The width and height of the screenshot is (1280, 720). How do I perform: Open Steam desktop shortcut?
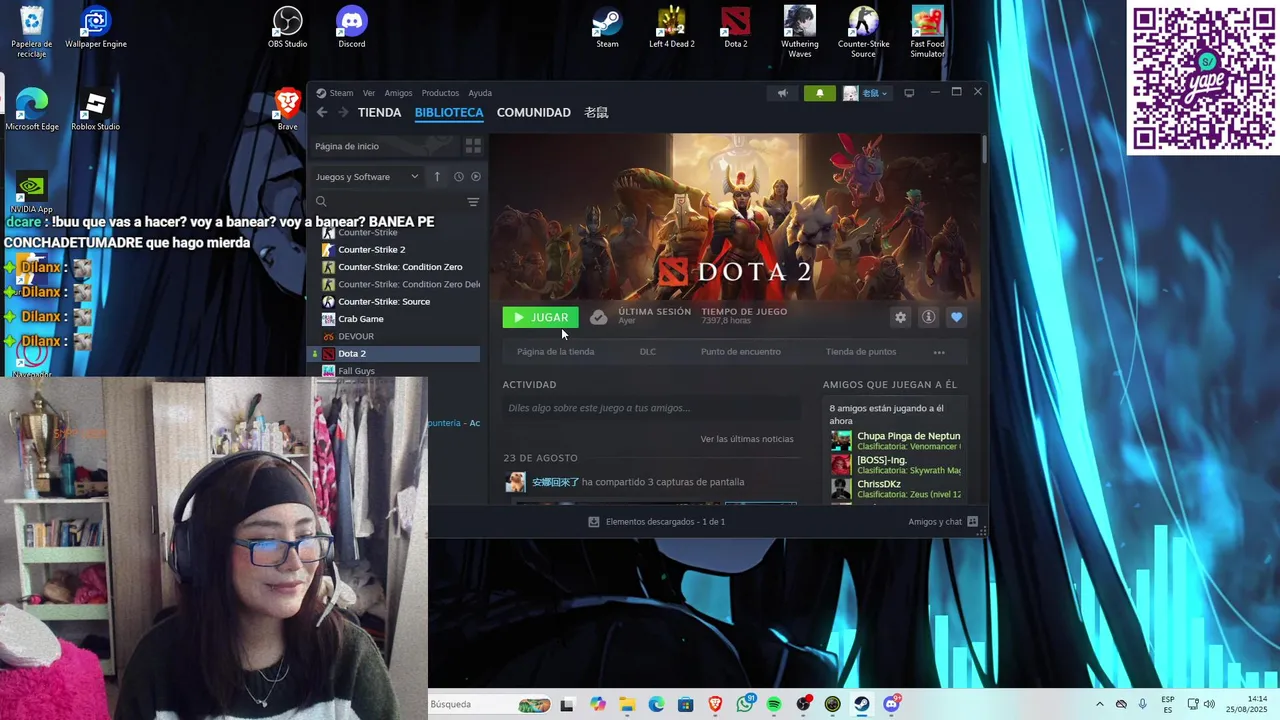pyautogui.click(x=607, y=28)
